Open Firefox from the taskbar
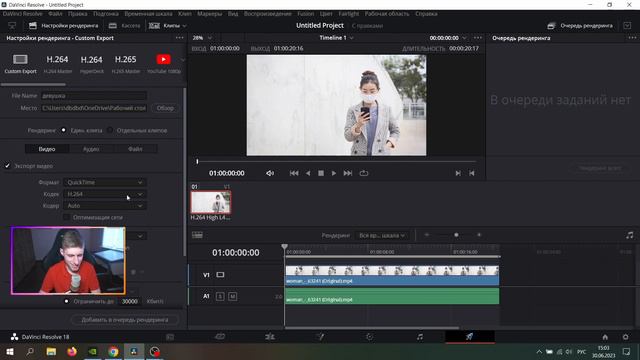The height and width of the screenshot is (360, 640). click(72, 351)
